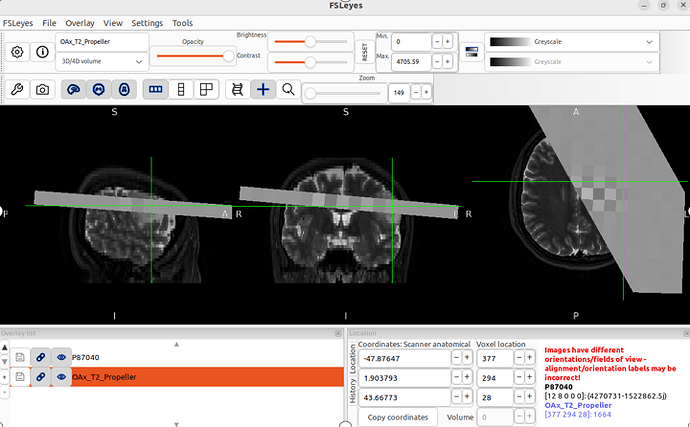Open the Overlay menu

pyautogui.click(x=80, y=23)
